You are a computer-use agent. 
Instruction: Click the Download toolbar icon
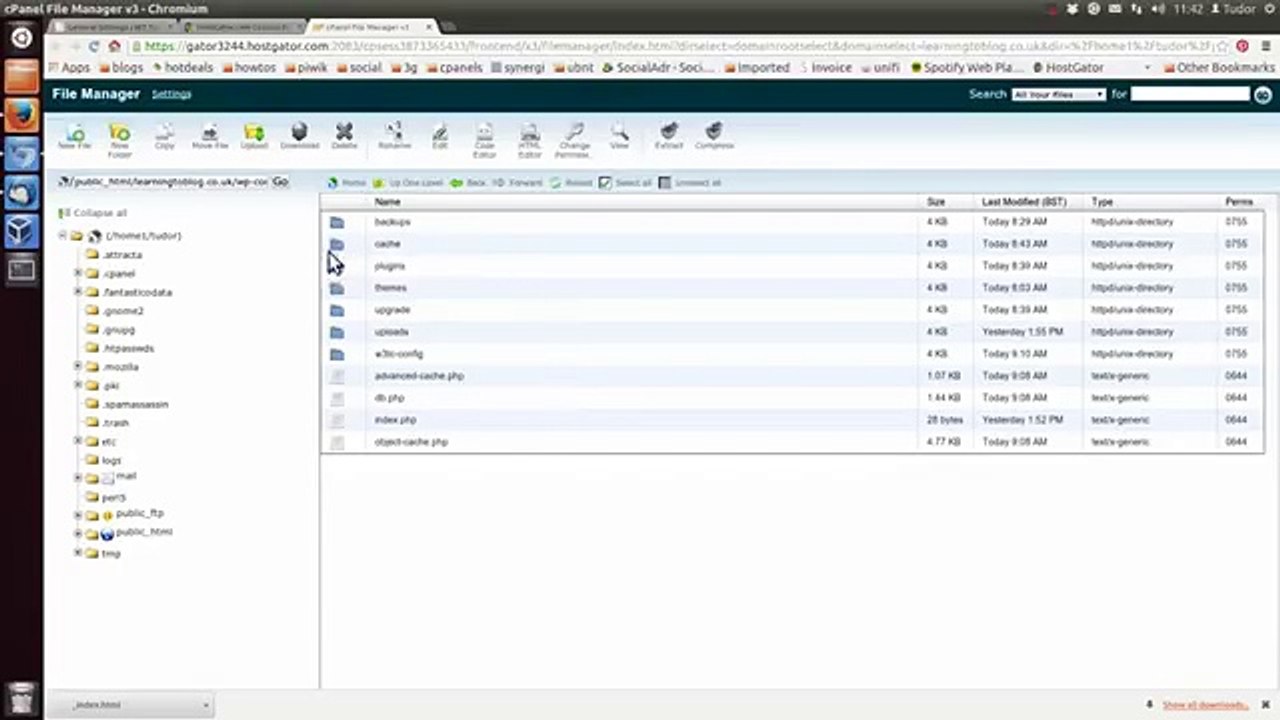coord(299,136)
